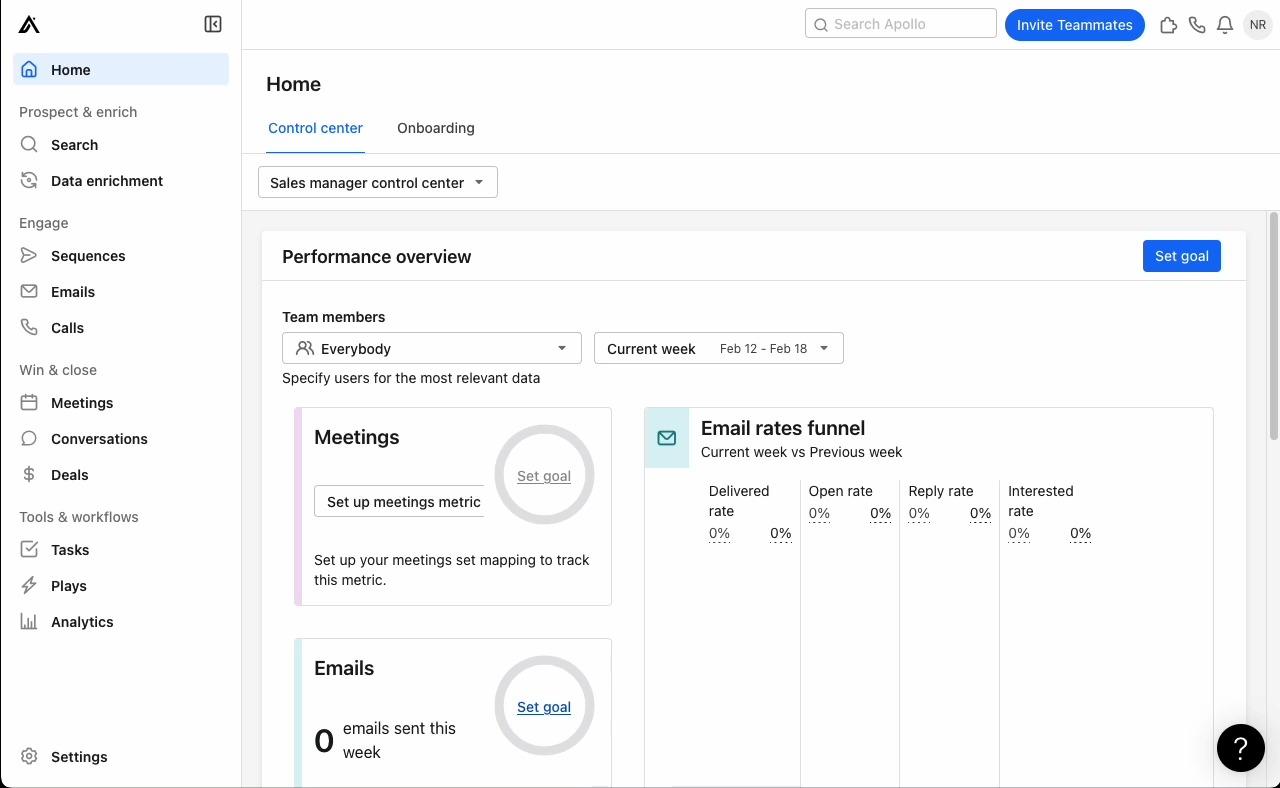Image resolution: width=1280 pixels, height=788 pixels.
Task: Open the dialer phone icon in header
Action: pos(1197,25)
